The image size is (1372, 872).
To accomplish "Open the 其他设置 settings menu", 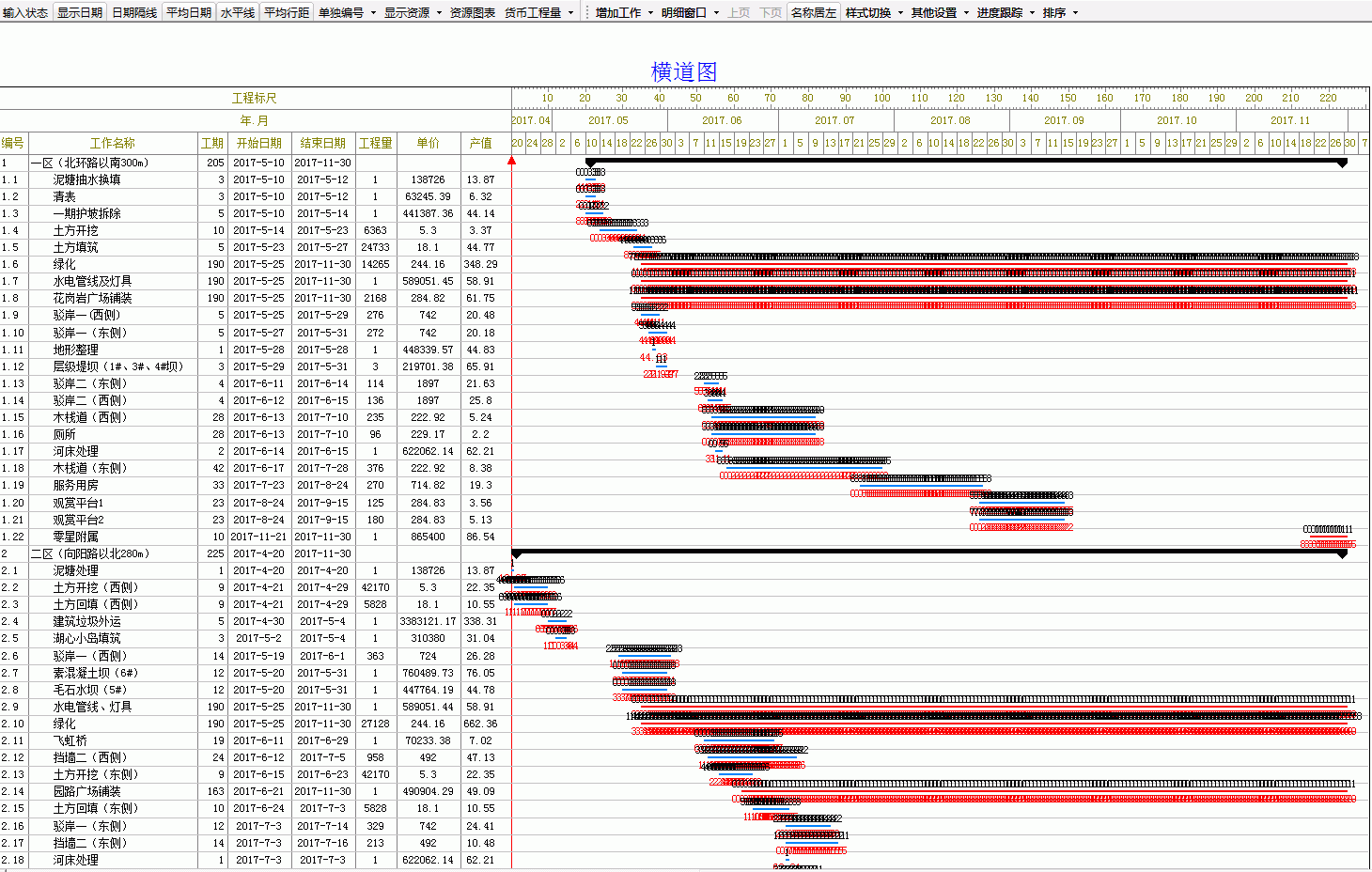I will [940, 12].
